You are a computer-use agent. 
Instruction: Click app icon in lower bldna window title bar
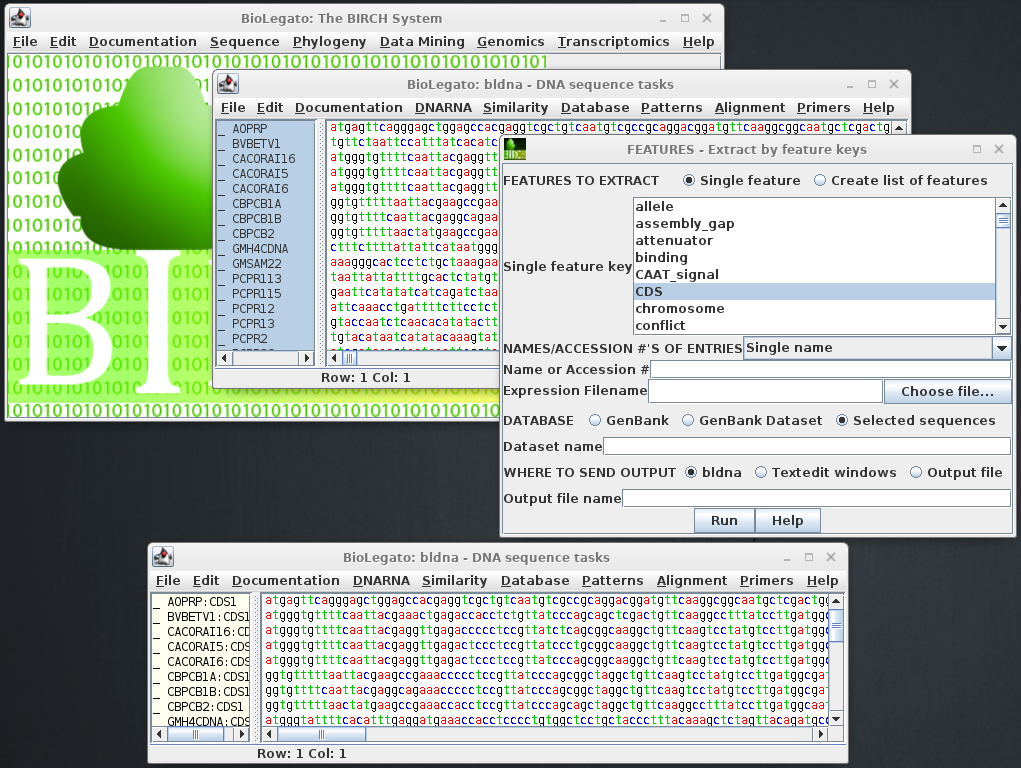tap(163, 556)
